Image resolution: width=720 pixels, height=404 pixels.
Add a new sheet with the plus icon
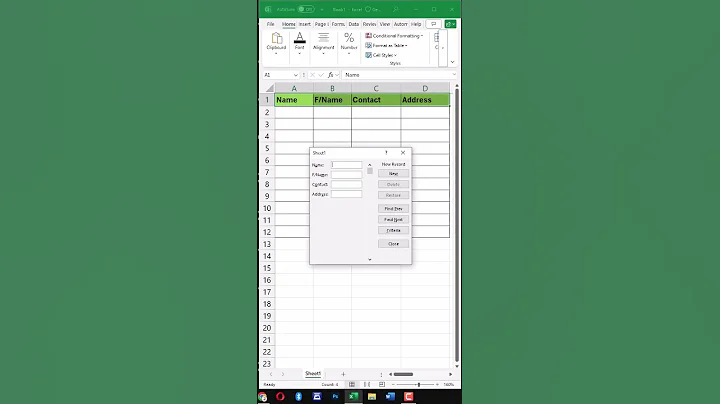[x=343, y=374]
